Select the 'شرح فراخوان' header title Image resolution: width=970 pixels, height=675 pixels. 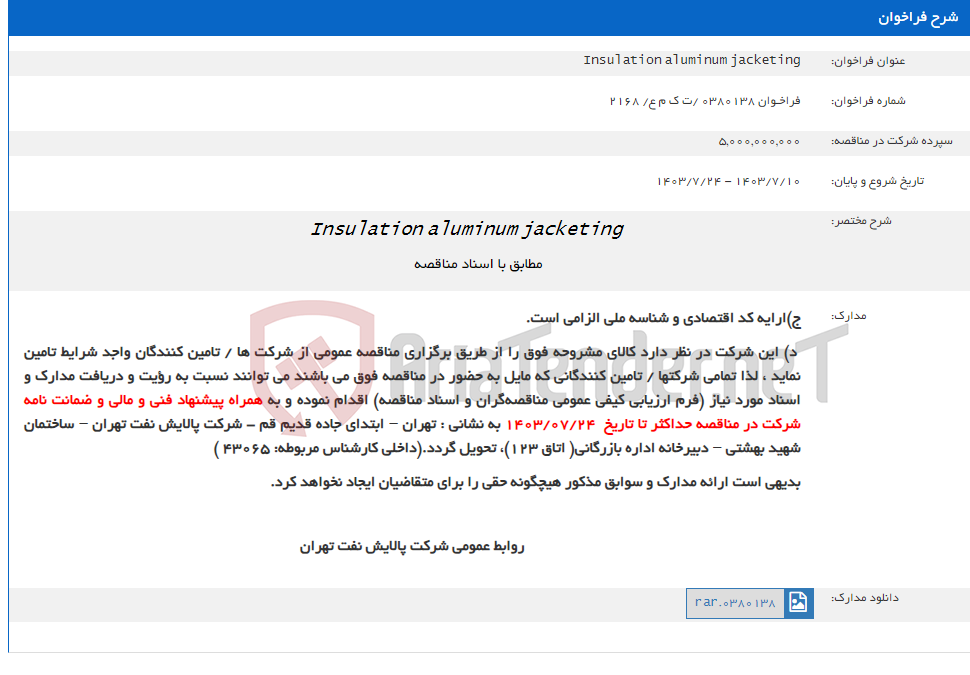(x=918, y=17)
